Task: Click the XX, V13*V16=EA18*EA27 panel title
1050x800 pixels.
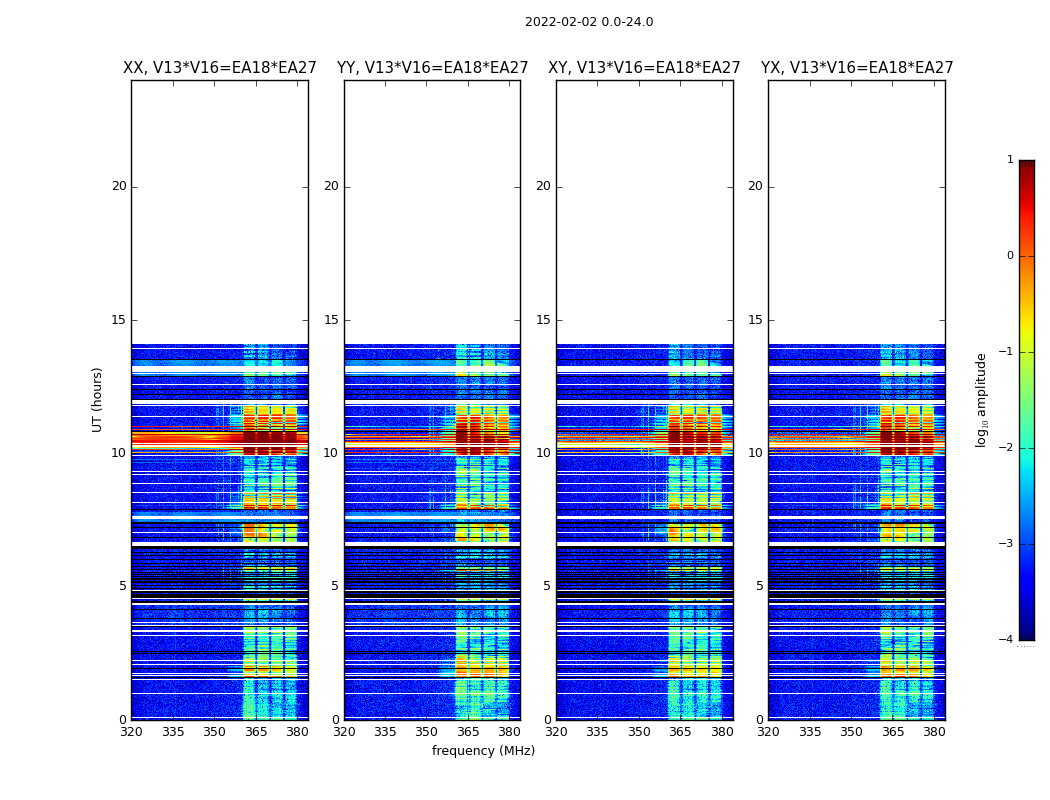Action: (x=220, y=68)
